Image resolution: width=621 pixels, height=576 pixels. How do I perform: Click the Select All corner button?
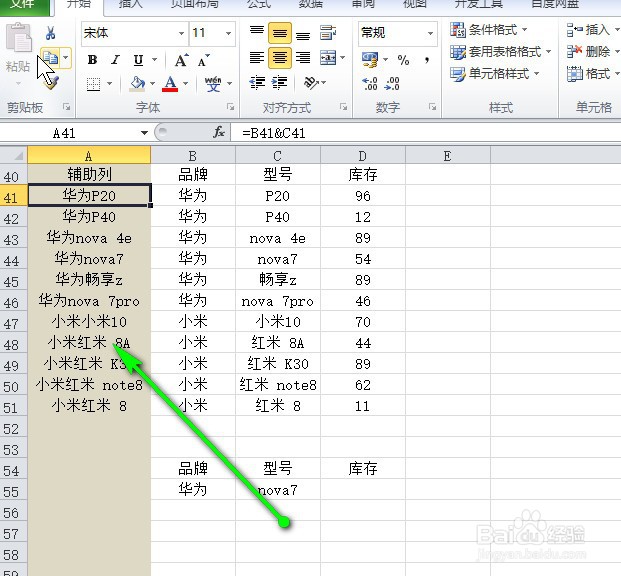point(13,155)
